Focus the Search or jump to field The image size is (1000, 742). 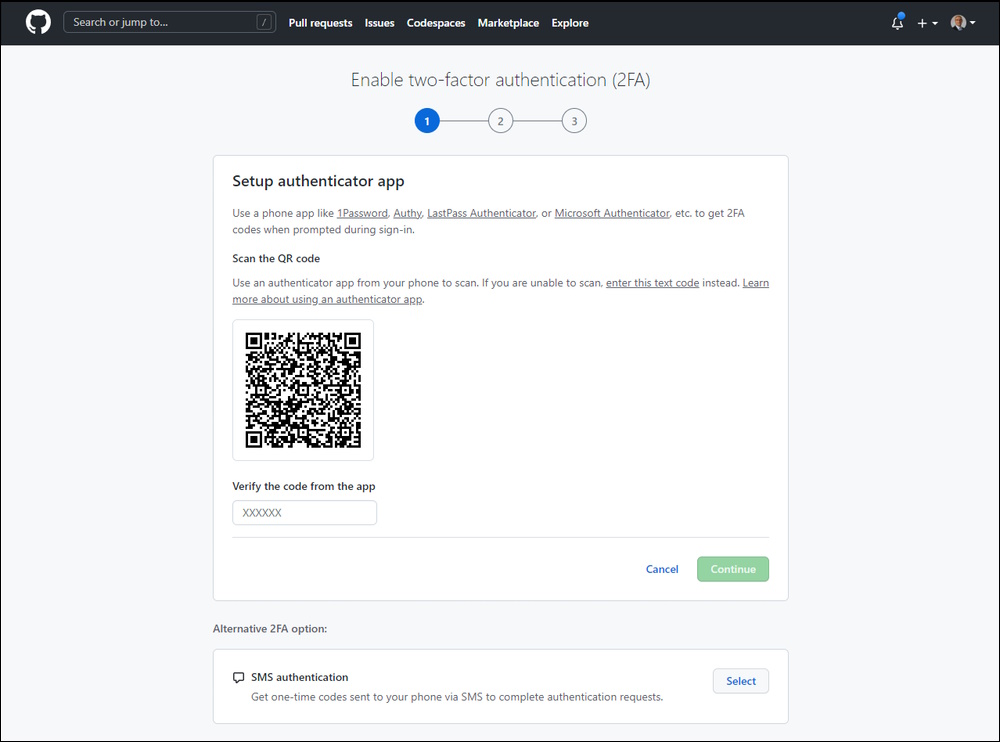pyautogui.click(x=170, y=22)
